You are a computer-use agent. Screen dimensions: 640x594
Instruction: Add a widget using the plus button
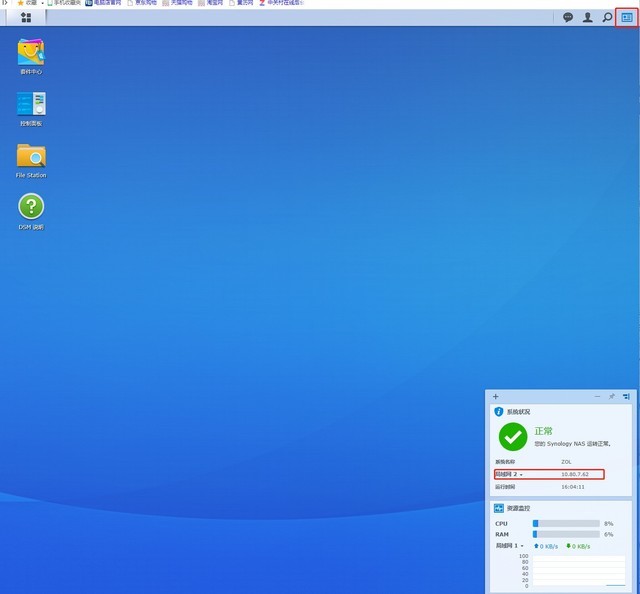495,397
